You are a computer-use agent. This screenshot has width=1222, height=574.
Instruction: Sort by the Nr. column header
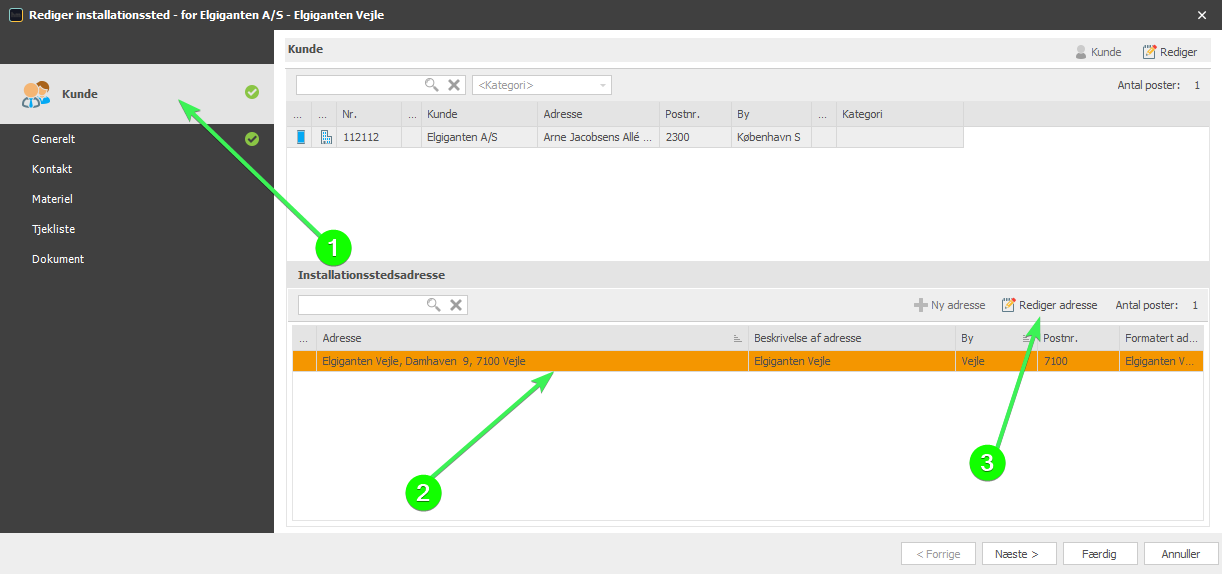click(x=368, y=114)
